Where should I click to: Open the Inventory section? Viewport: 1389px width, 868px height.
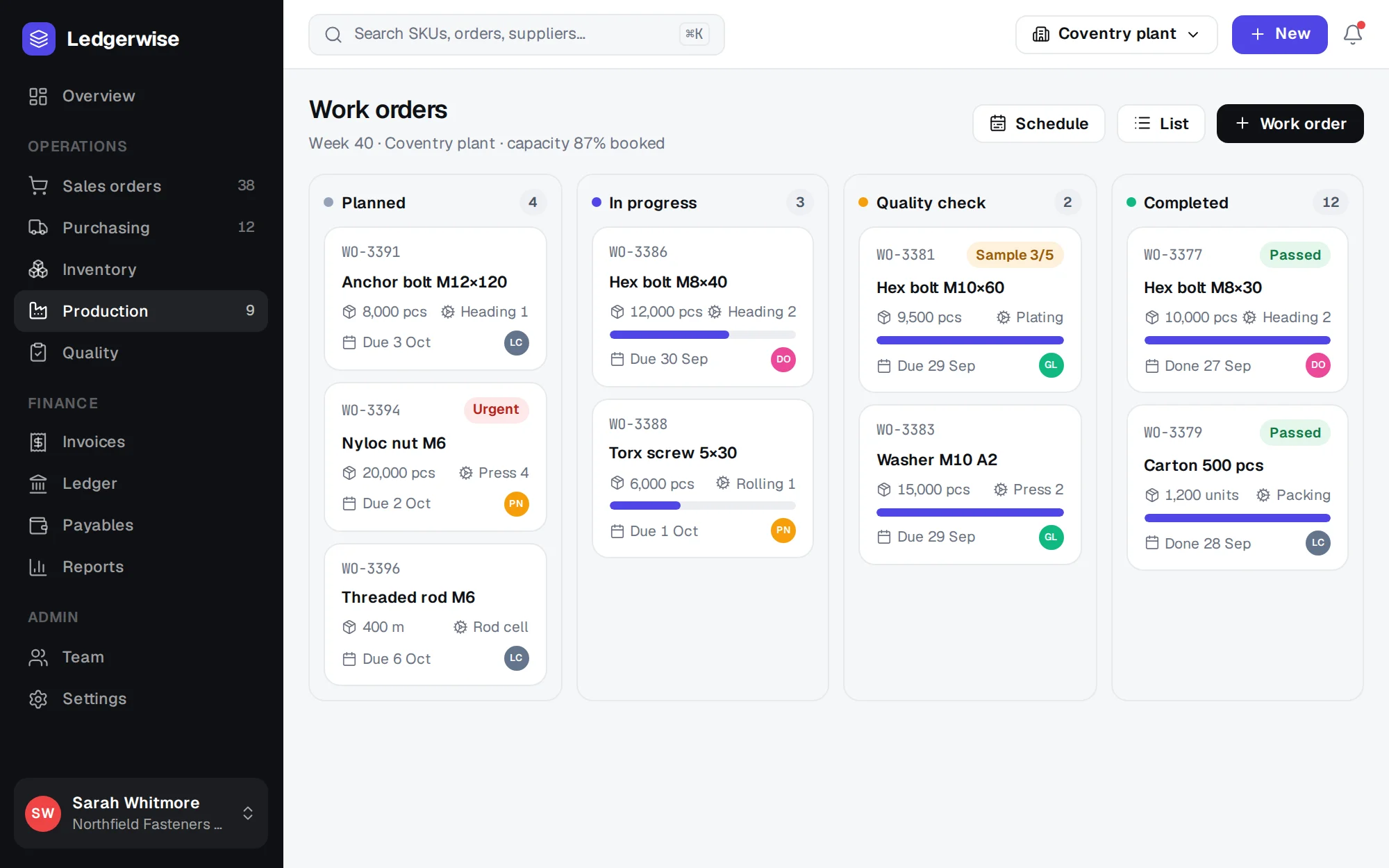(141, 269)
